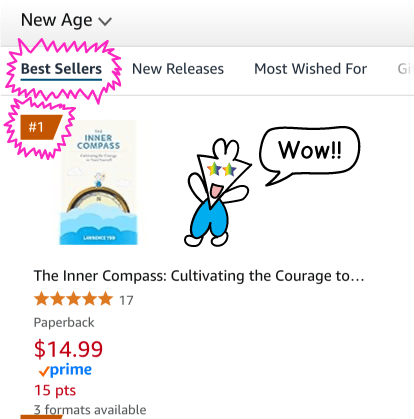This screenshot has height=419, width=414.
Task: Click the orange #1 rank badge
Action: click(x=41, y=127)
